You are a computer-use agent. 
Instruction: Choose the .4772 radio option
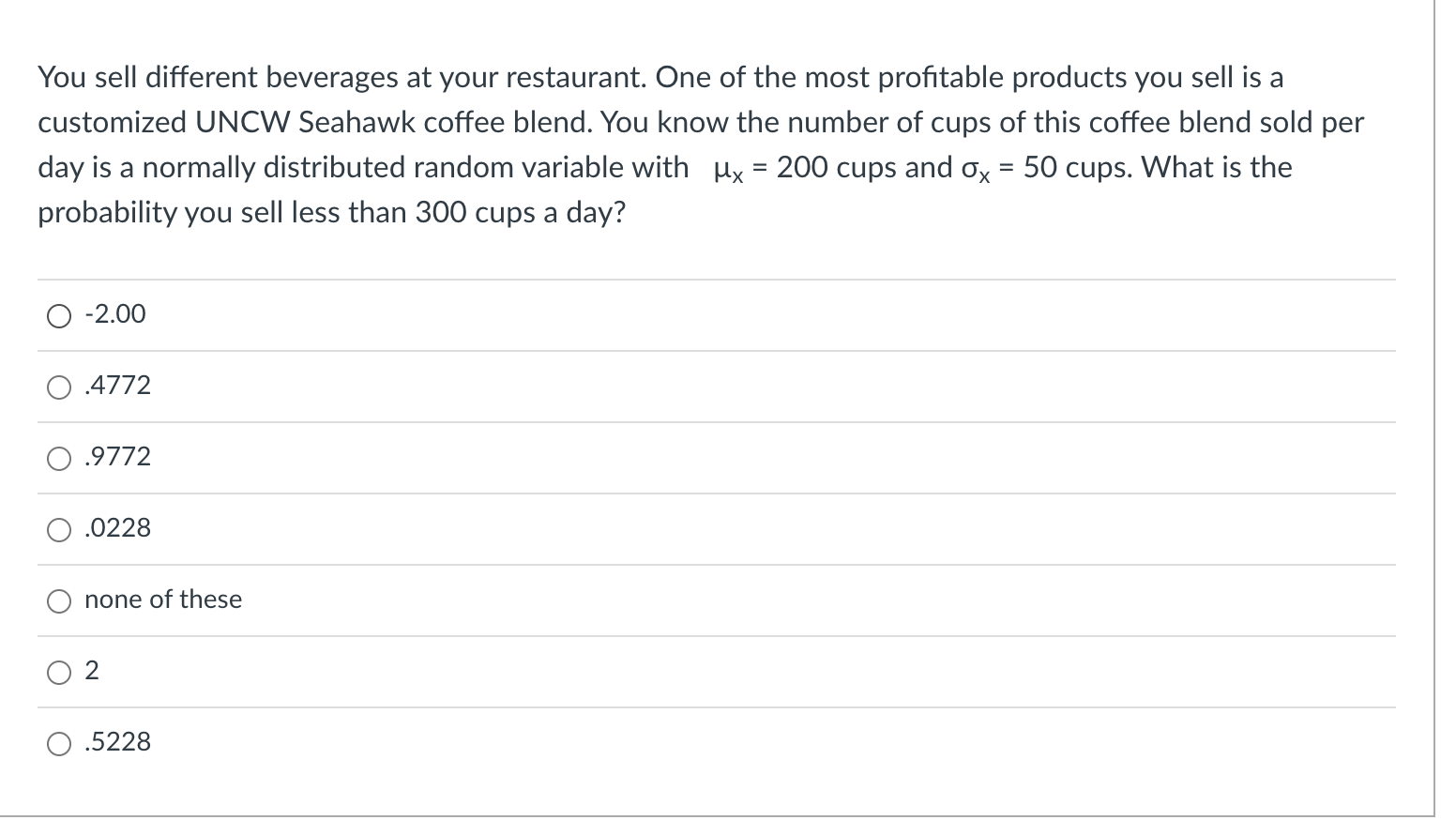coord(58,387)
